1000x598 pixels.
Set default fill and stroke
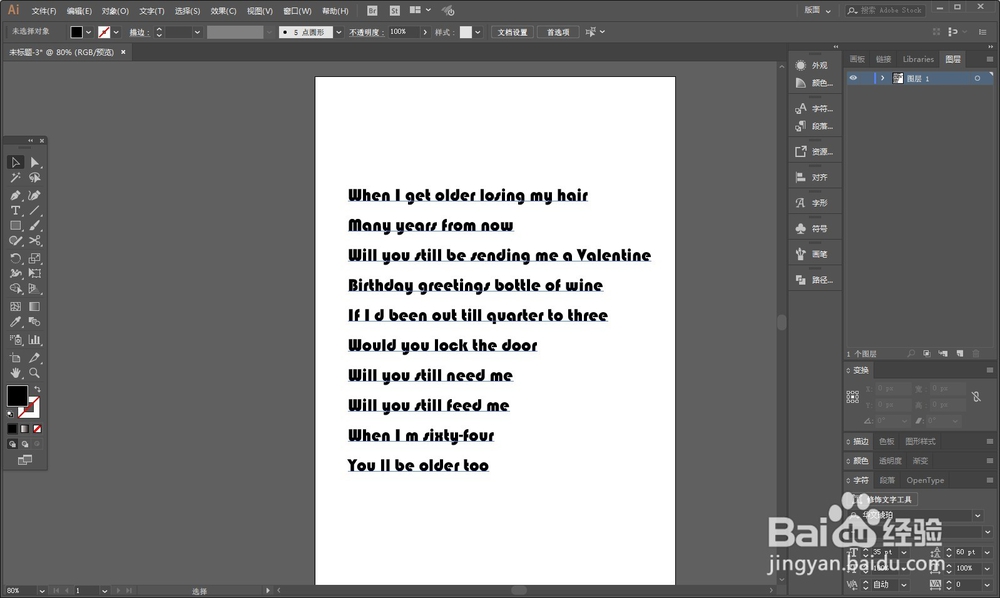click(10, 414)
